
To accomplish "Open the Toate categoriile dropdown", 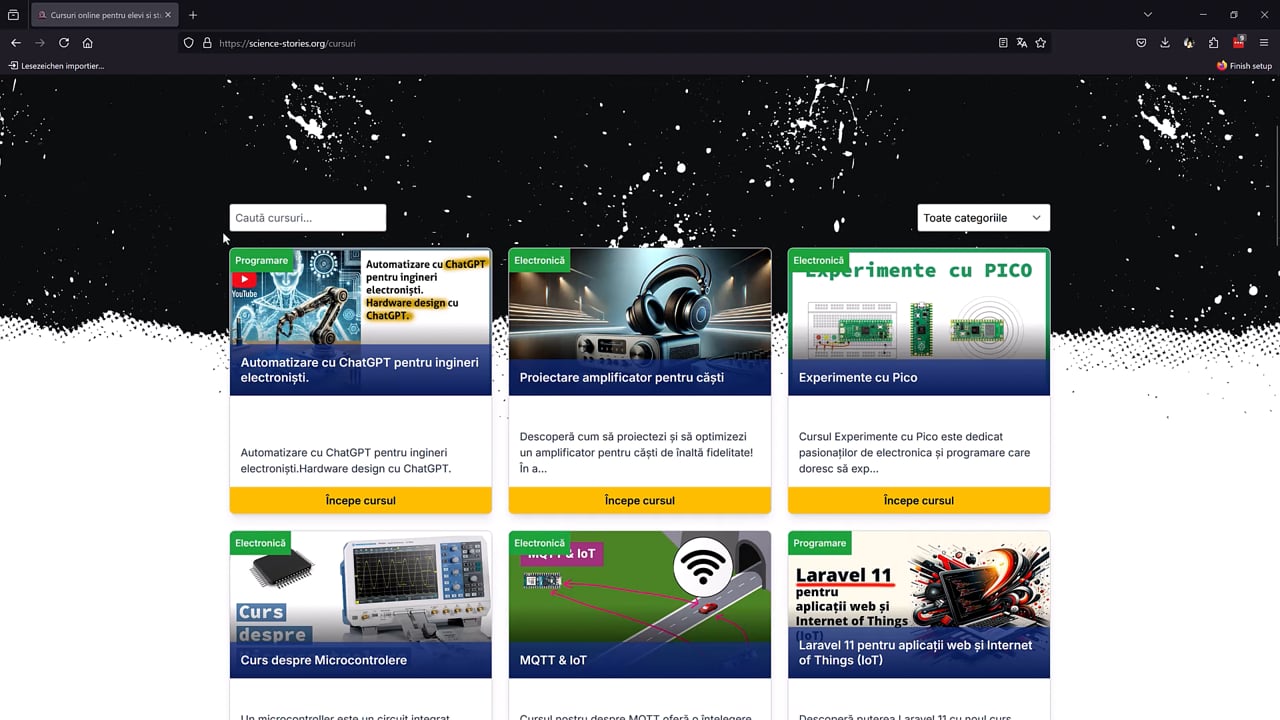I will [x=983, y=218].
